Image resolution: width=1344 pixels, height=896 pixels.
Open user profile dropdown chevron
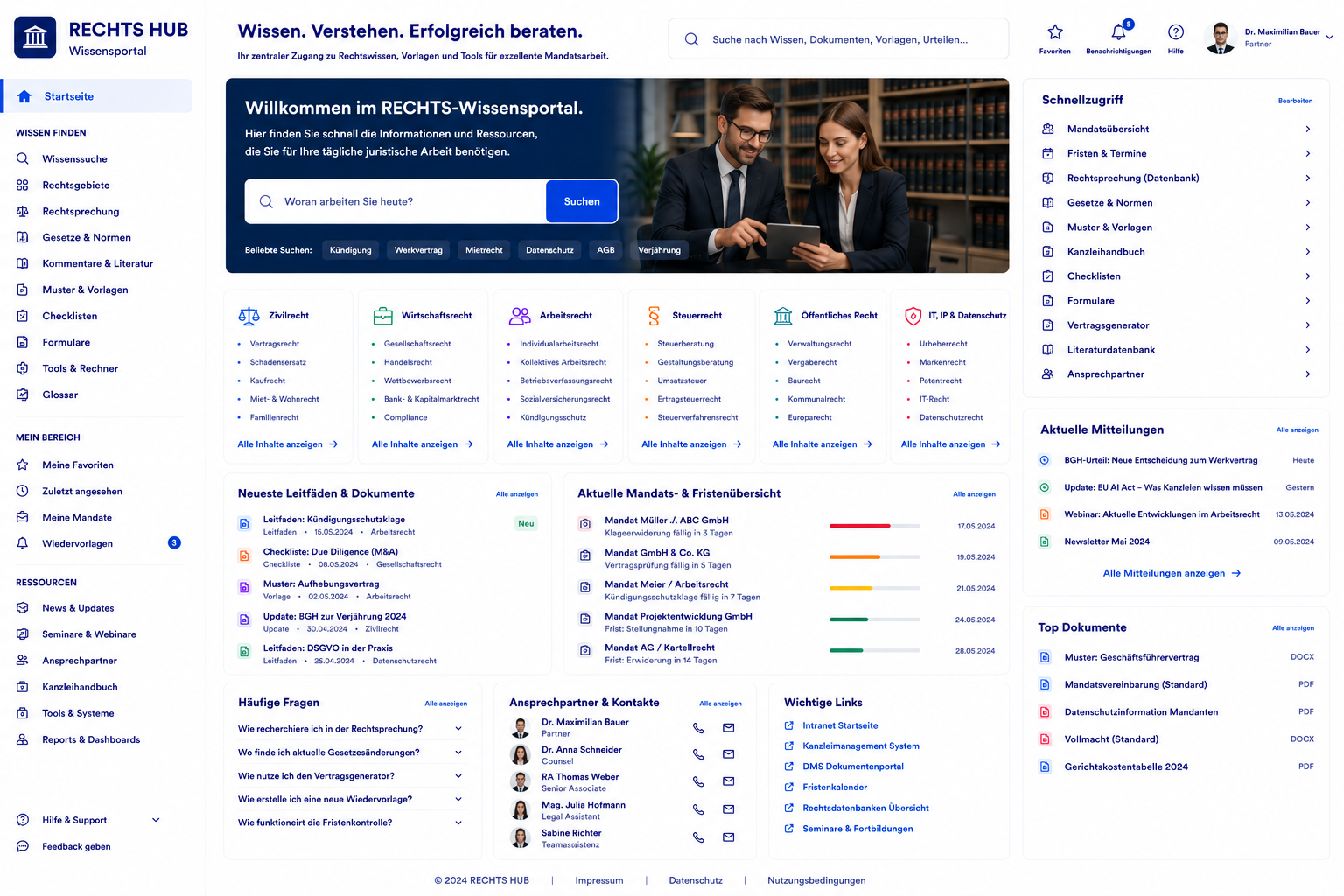coord(1329,38)
